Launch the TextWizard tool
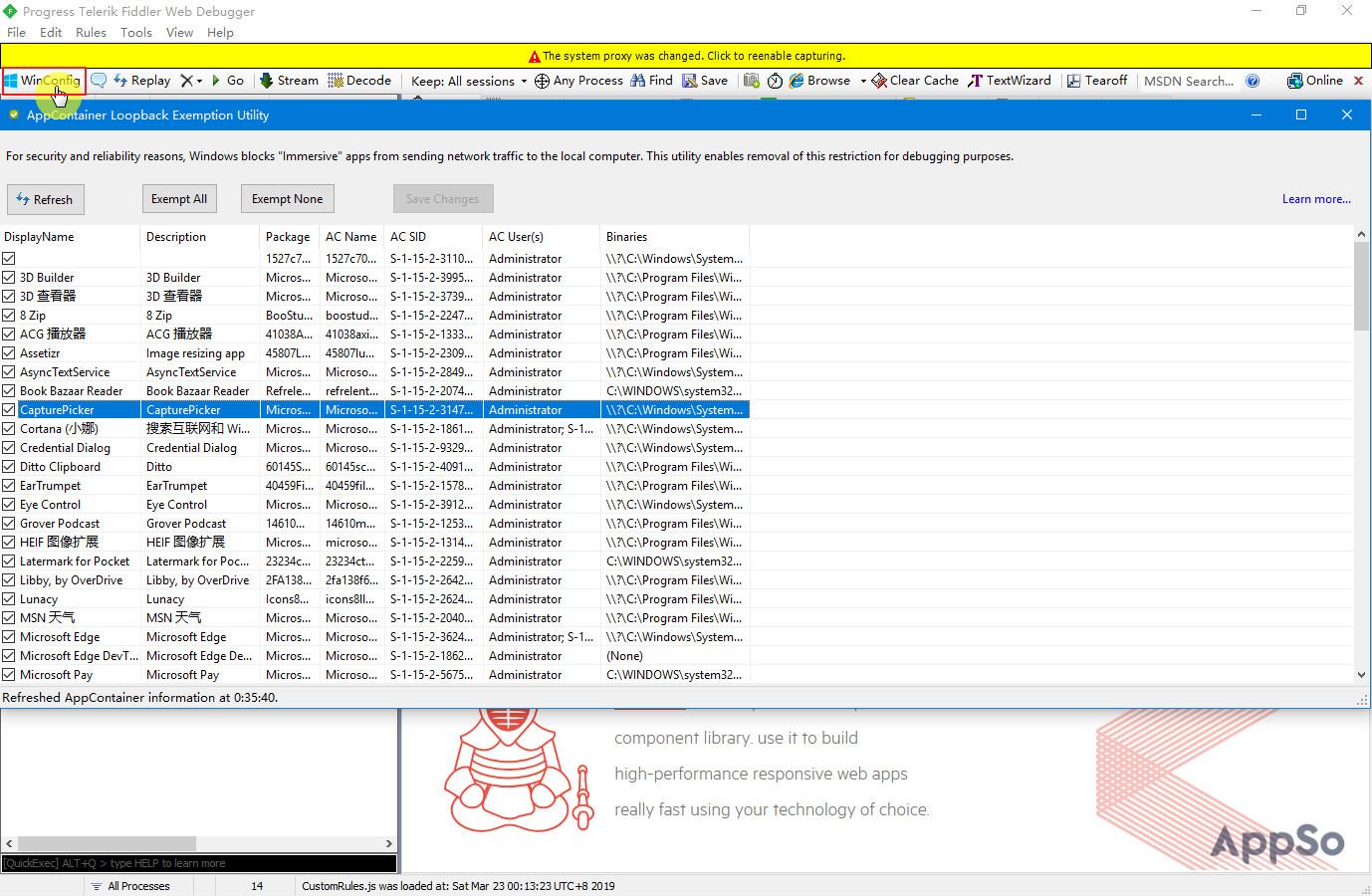 point(1009,81)
